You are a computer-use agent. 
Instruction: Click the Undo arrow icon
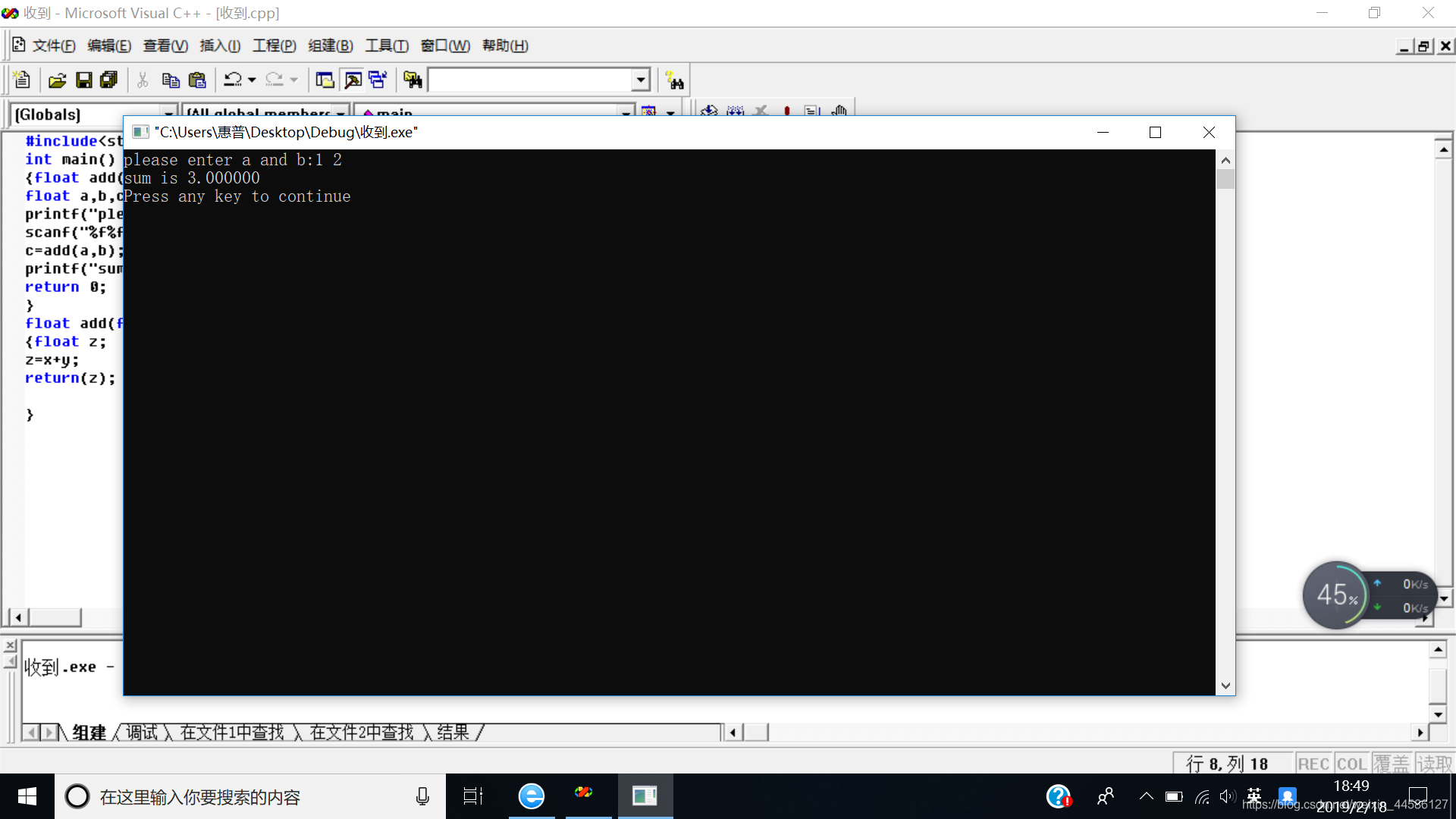pos(233,80)
